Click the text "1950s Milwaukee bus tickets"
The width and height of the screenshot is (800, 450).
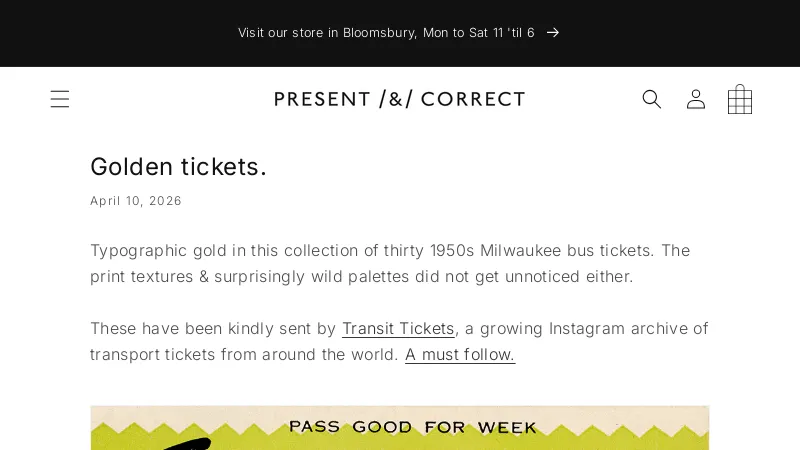coord(542,250)
